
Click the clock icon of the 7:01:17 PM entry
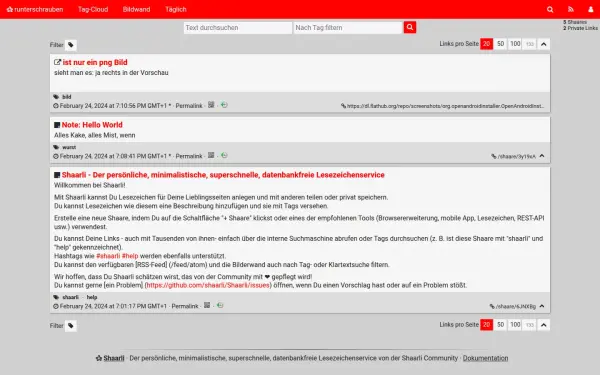pyautogui.click(x=56, y=307)
